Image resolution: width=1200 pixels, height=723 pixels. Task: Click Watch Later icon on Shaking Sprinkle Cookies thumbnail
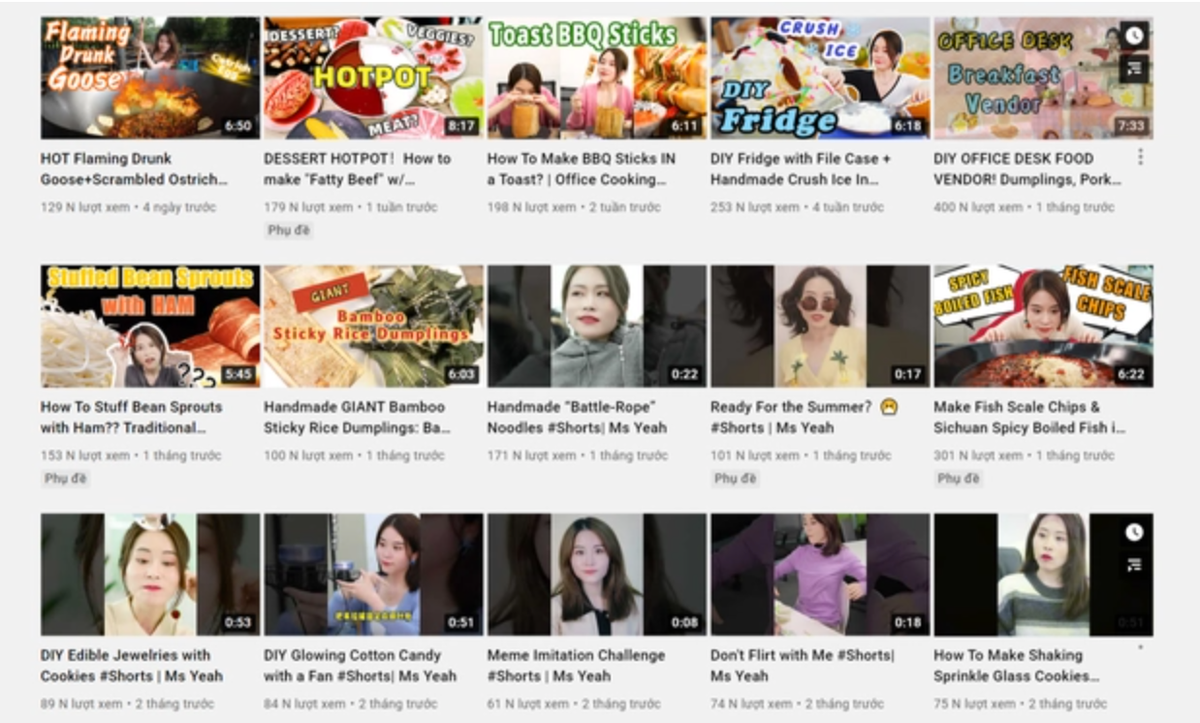point(1133,530)
